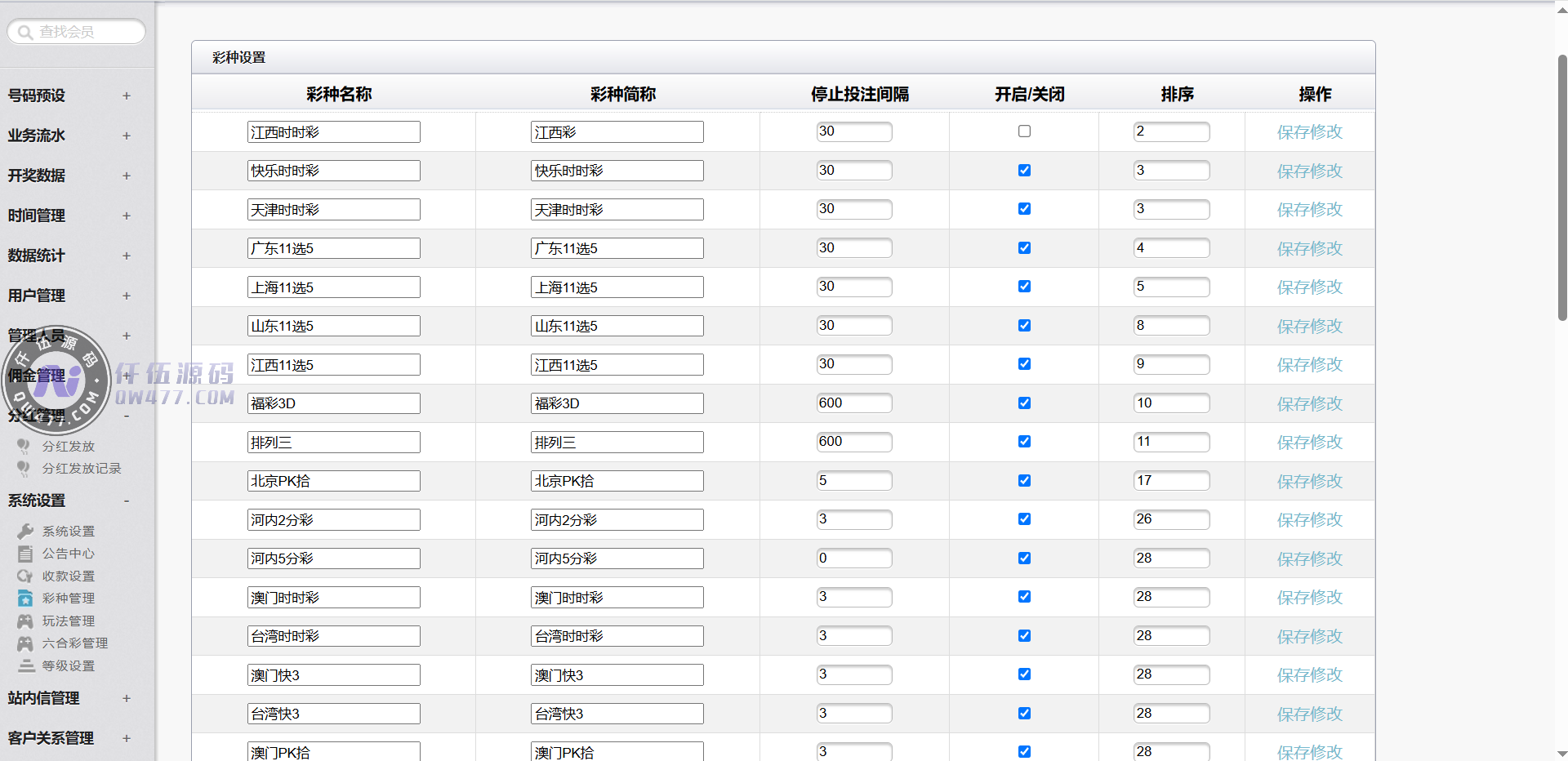Disable the 快乐时时彩 lottery checkbox

[x=1024, y=171]
